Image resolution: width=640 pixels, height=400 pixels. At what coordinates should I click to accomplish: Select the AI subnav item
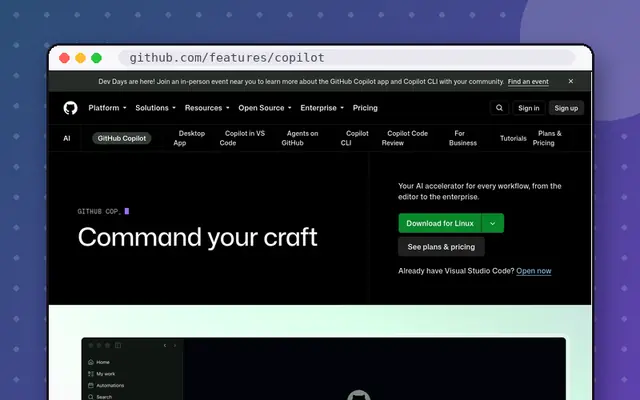pos(67,138)
